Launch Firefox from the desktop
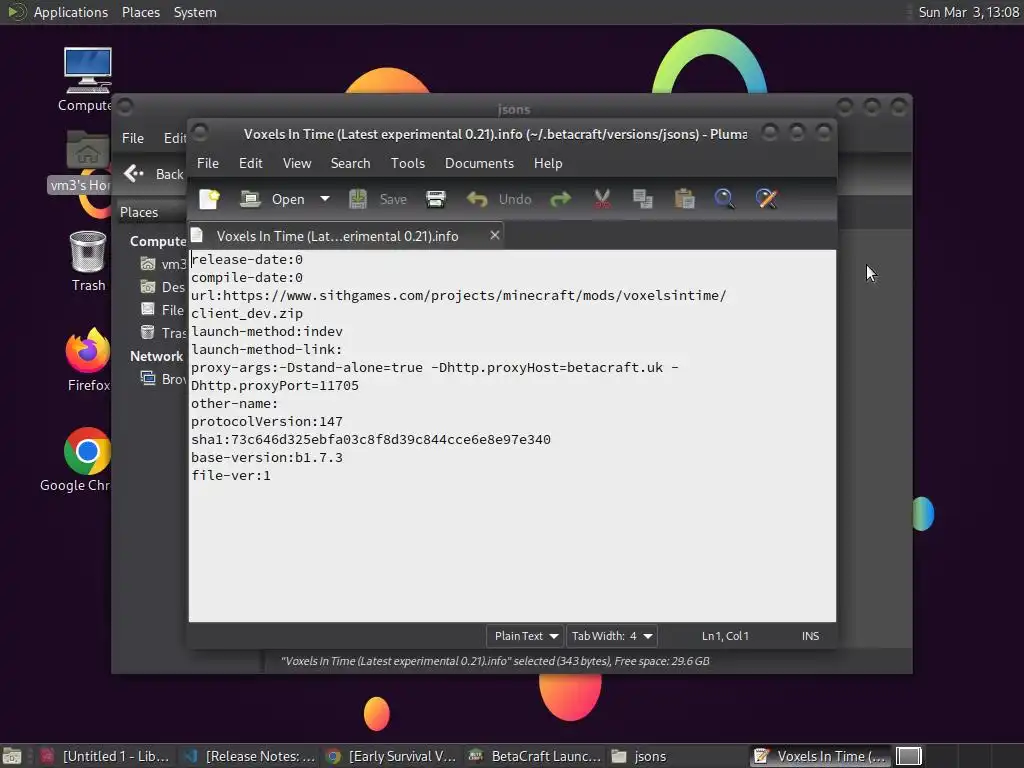 coord(88,360)
